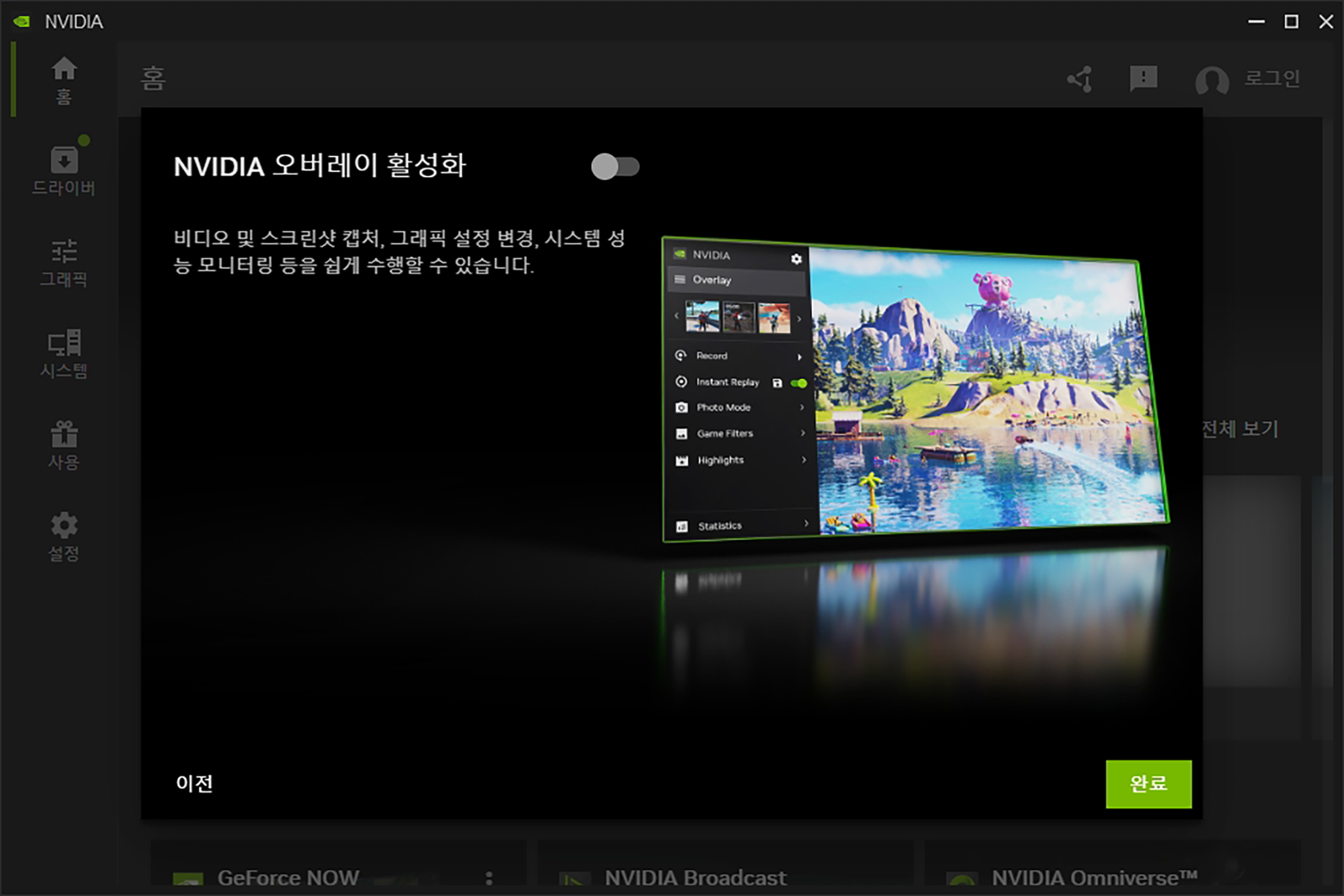Click the 로그인 login link
This screenshot has height=896, width=1344.
[x=1271, y=79]
